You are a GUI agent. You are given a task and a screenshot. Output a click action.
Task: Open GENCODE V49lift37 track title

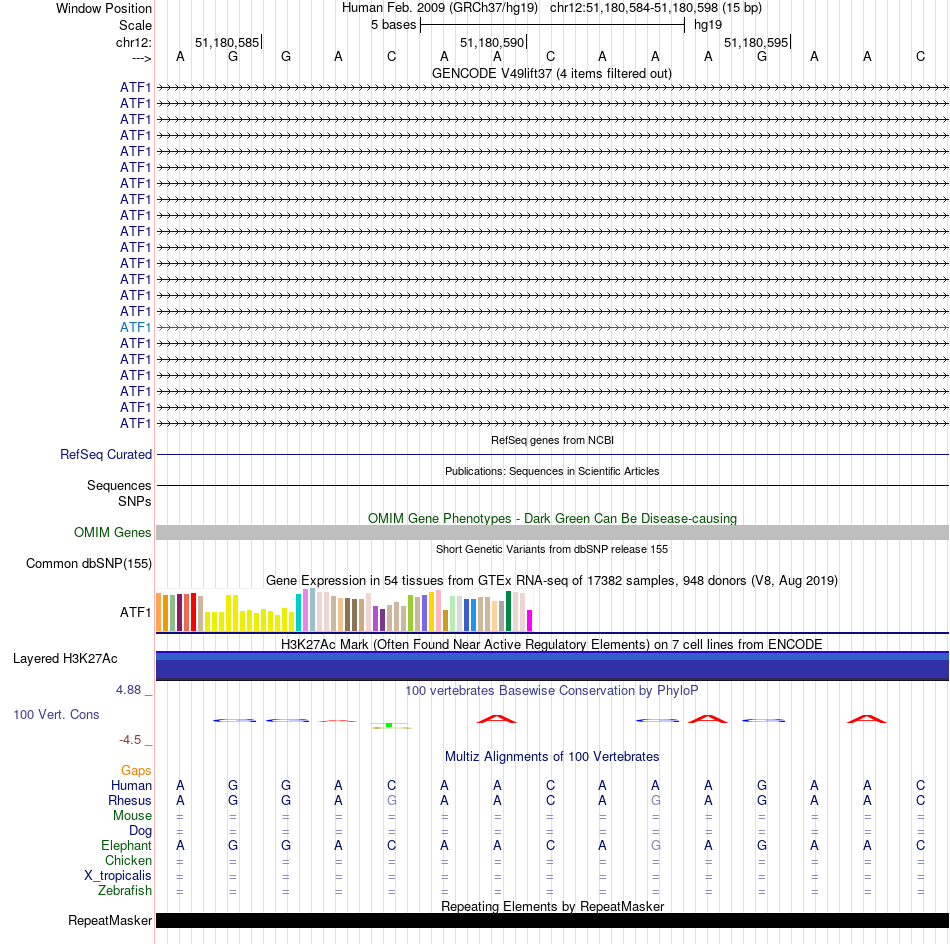(x=551, y=73)
